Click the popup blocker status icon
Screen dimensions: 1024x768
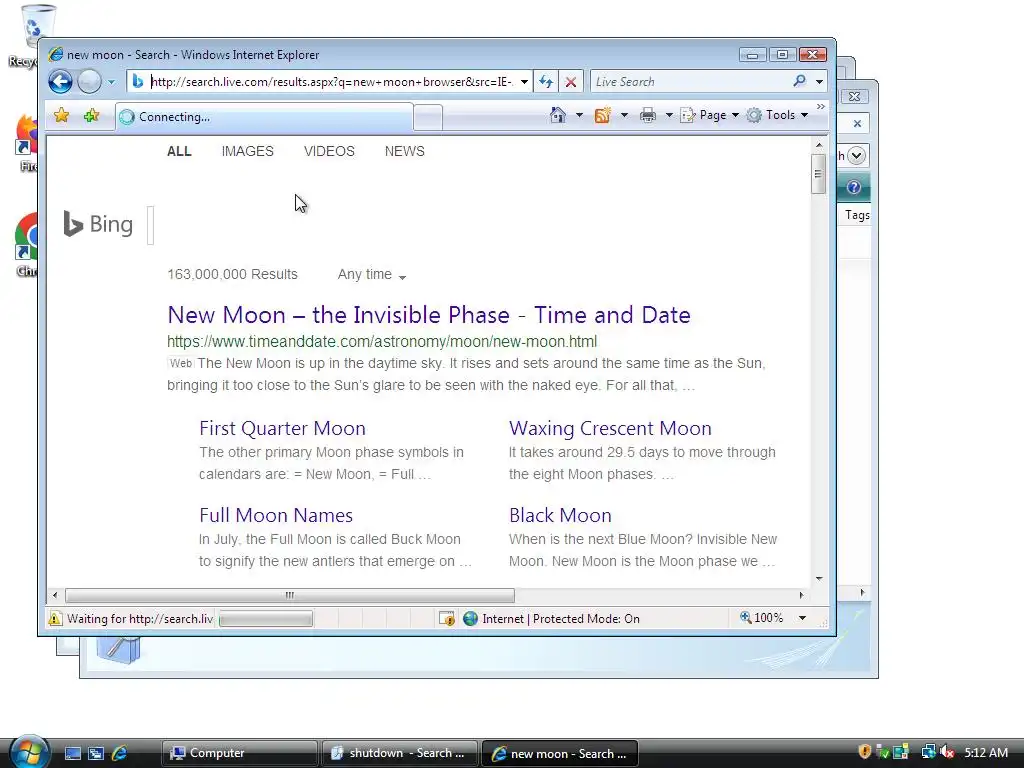[447, 618]
